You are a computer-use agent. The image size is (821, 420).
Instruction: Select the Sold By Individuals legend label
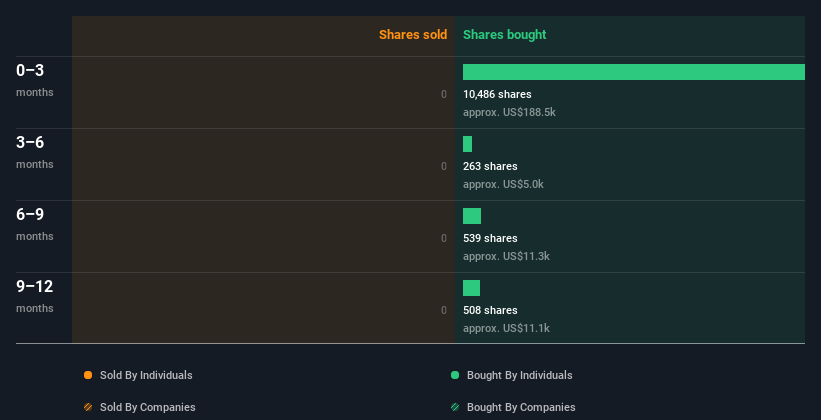click(146, 375)
